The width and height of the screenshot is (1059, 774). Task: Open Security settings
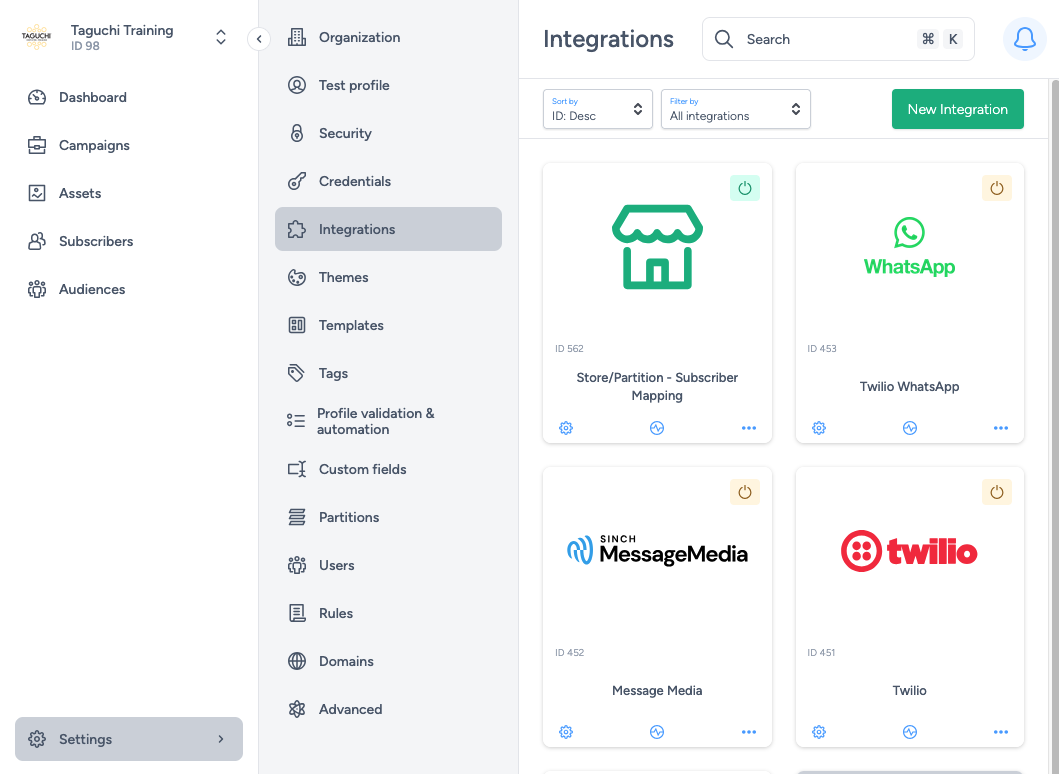[x=388, y=133]
